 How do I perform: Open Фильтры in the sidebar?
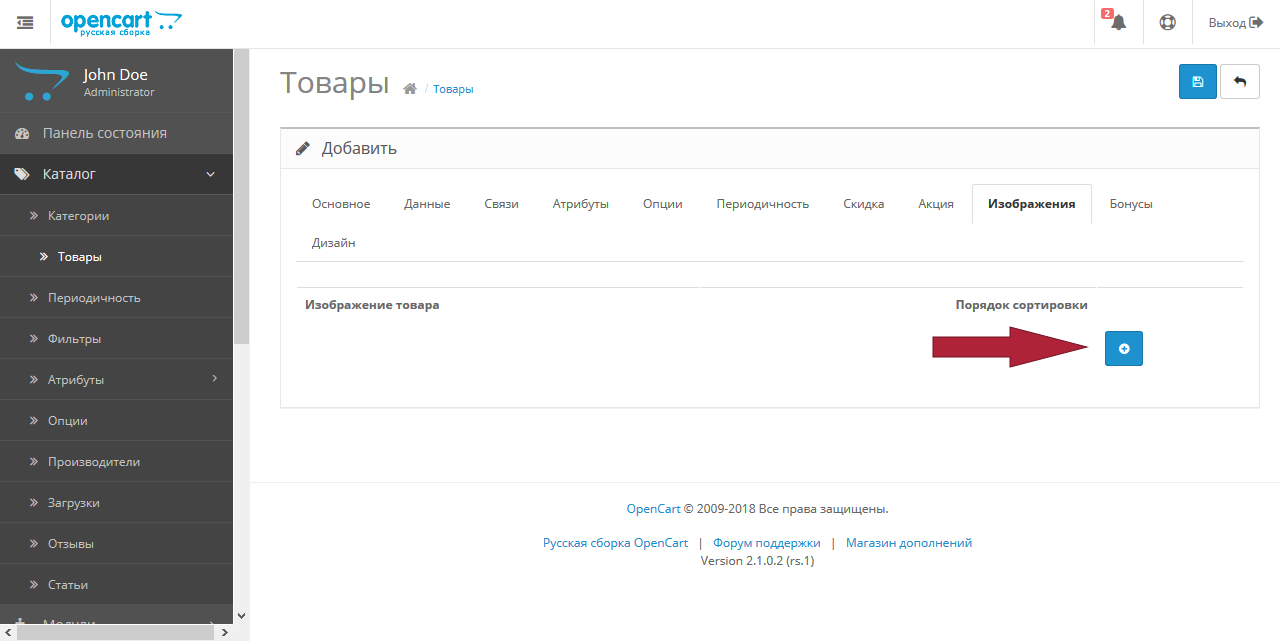point(116,339)
